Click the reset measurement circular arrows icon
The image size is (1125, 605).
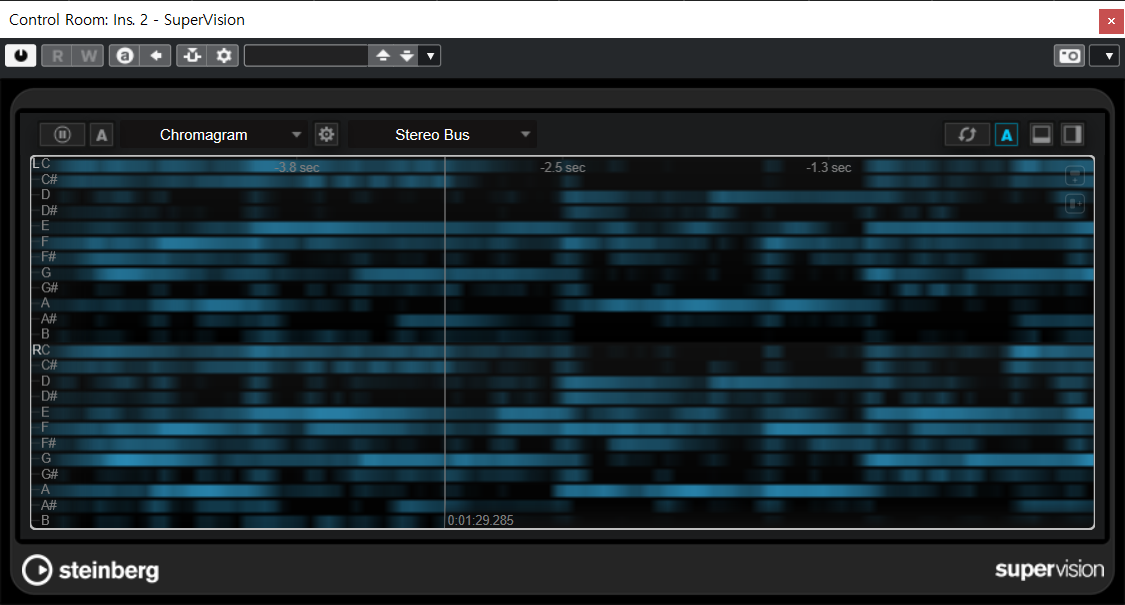click(967, 134)
